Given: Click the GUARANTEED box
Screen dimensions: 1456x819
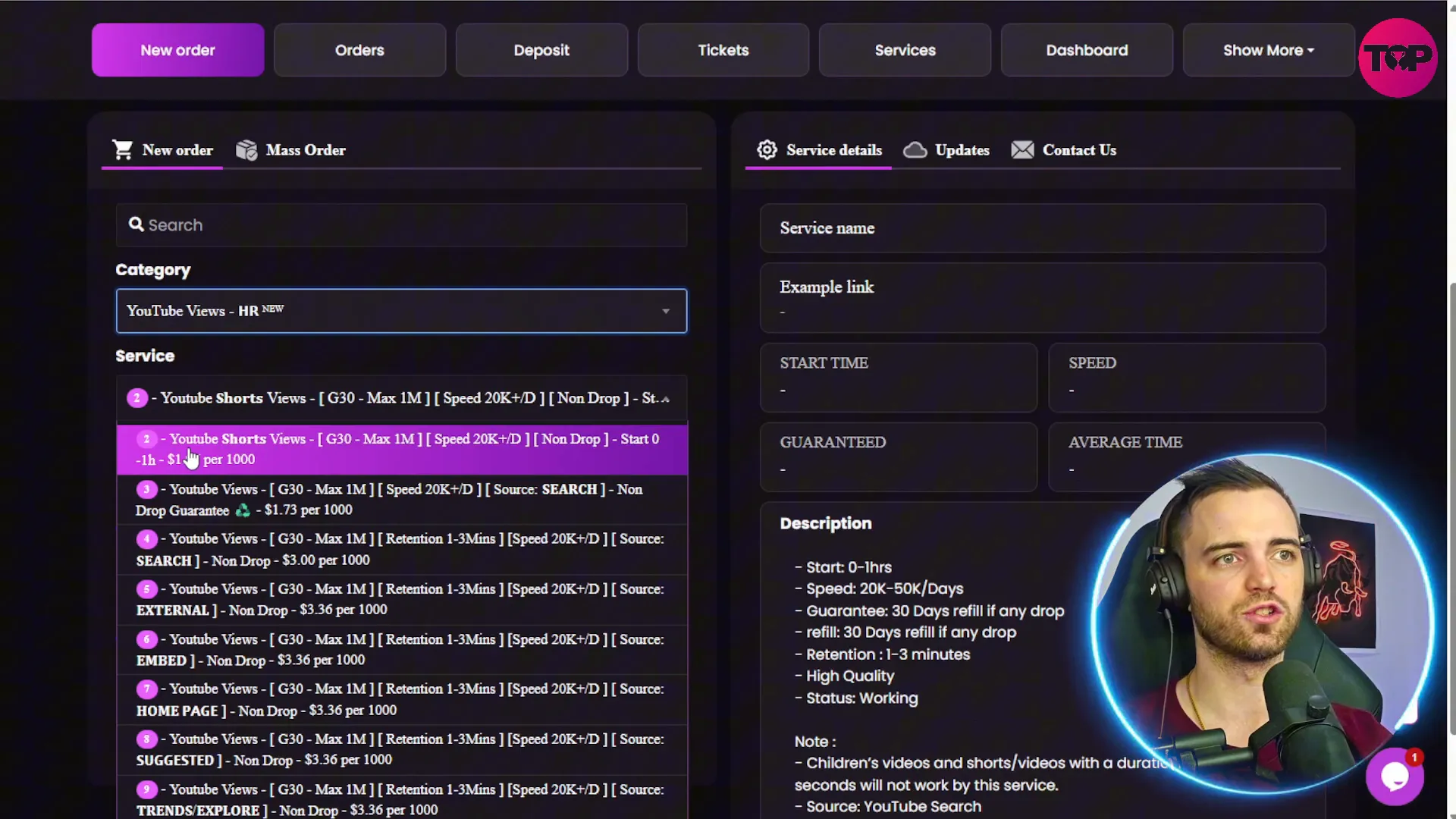Looking at the screenshot, I should tap(899, 457).
